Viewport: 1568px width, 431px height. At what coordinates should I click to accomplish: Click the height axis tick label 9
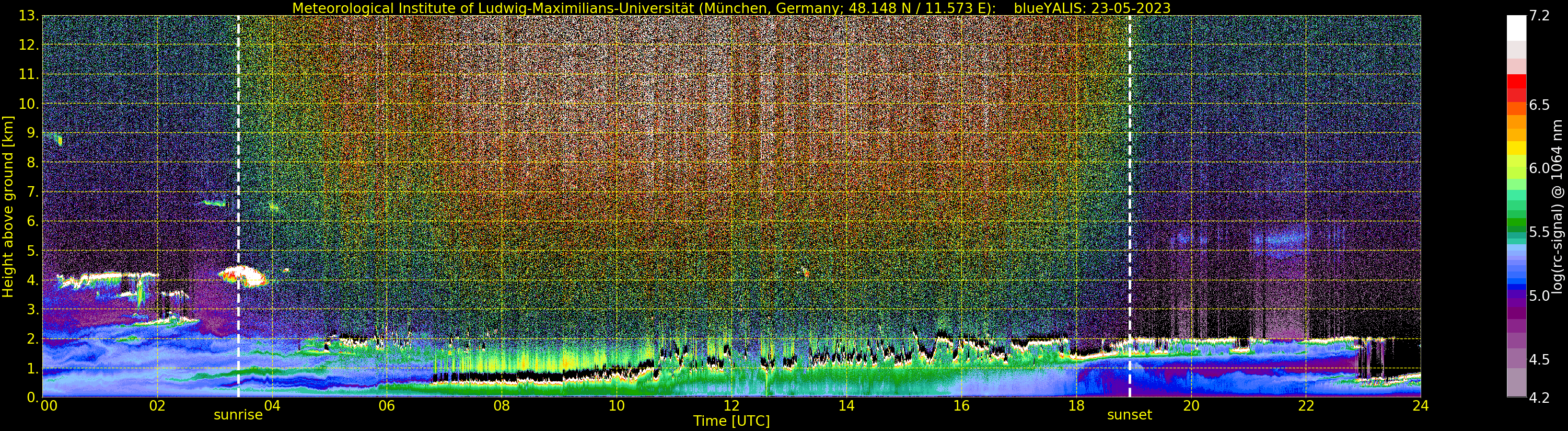33,133
